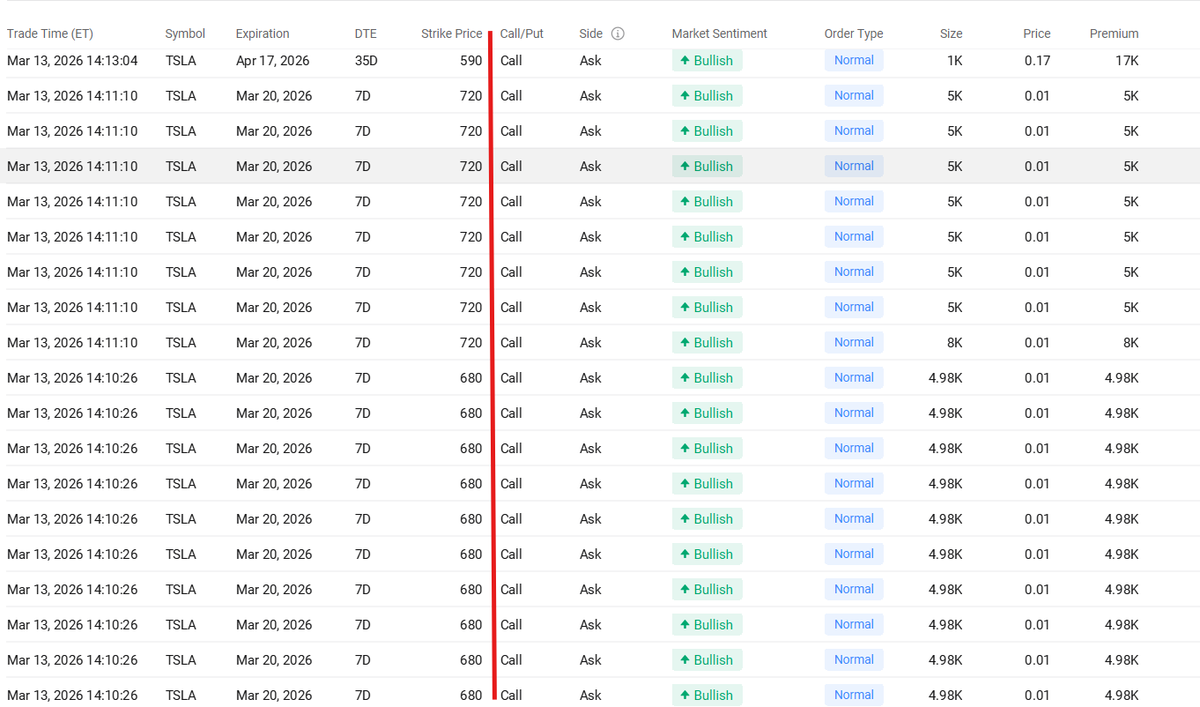Click the Symbol column header
Image resolution: width=1200 pixels, height=707 pixels.
pos(185,33)
